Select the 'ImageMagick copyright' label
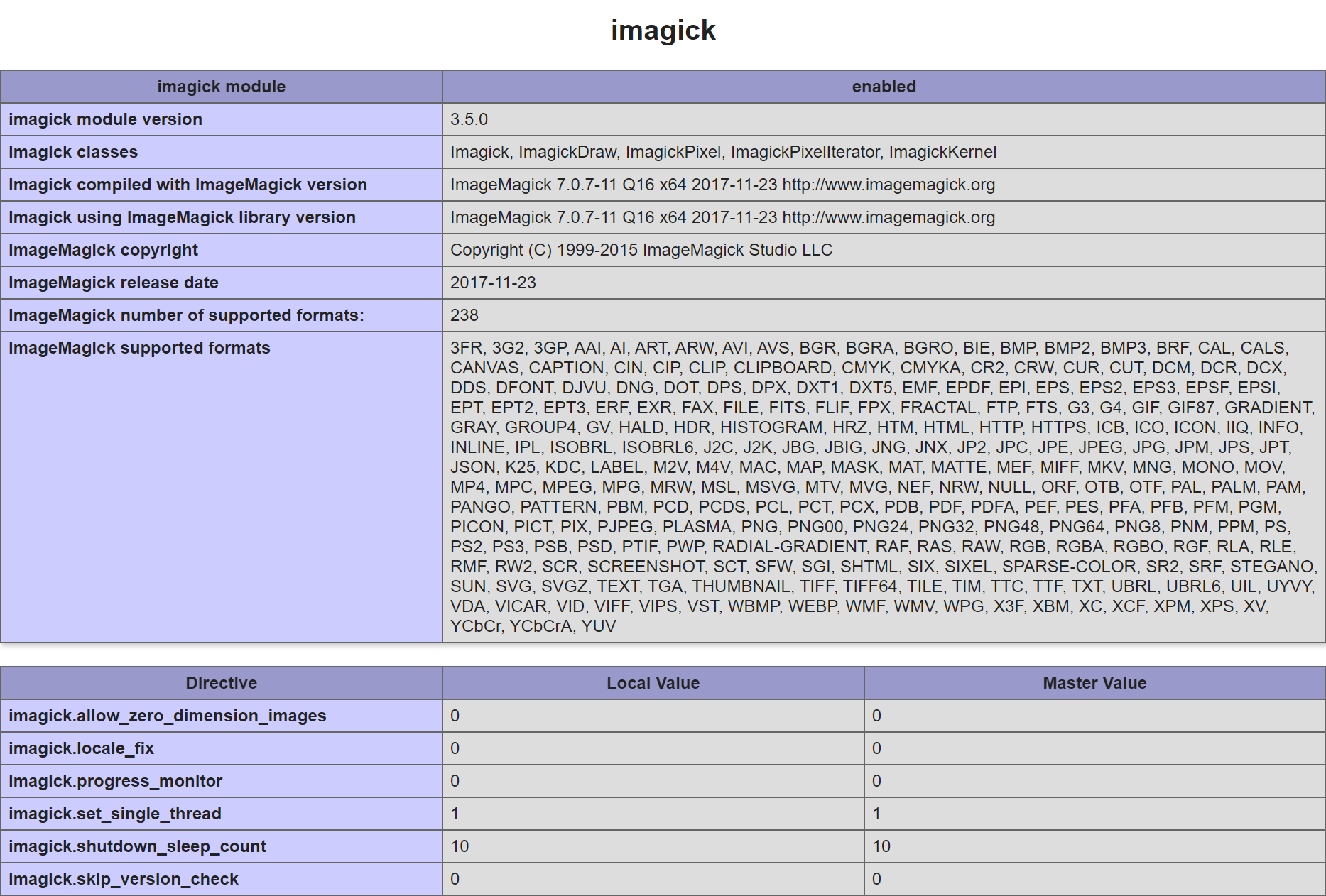 [103, 250]
